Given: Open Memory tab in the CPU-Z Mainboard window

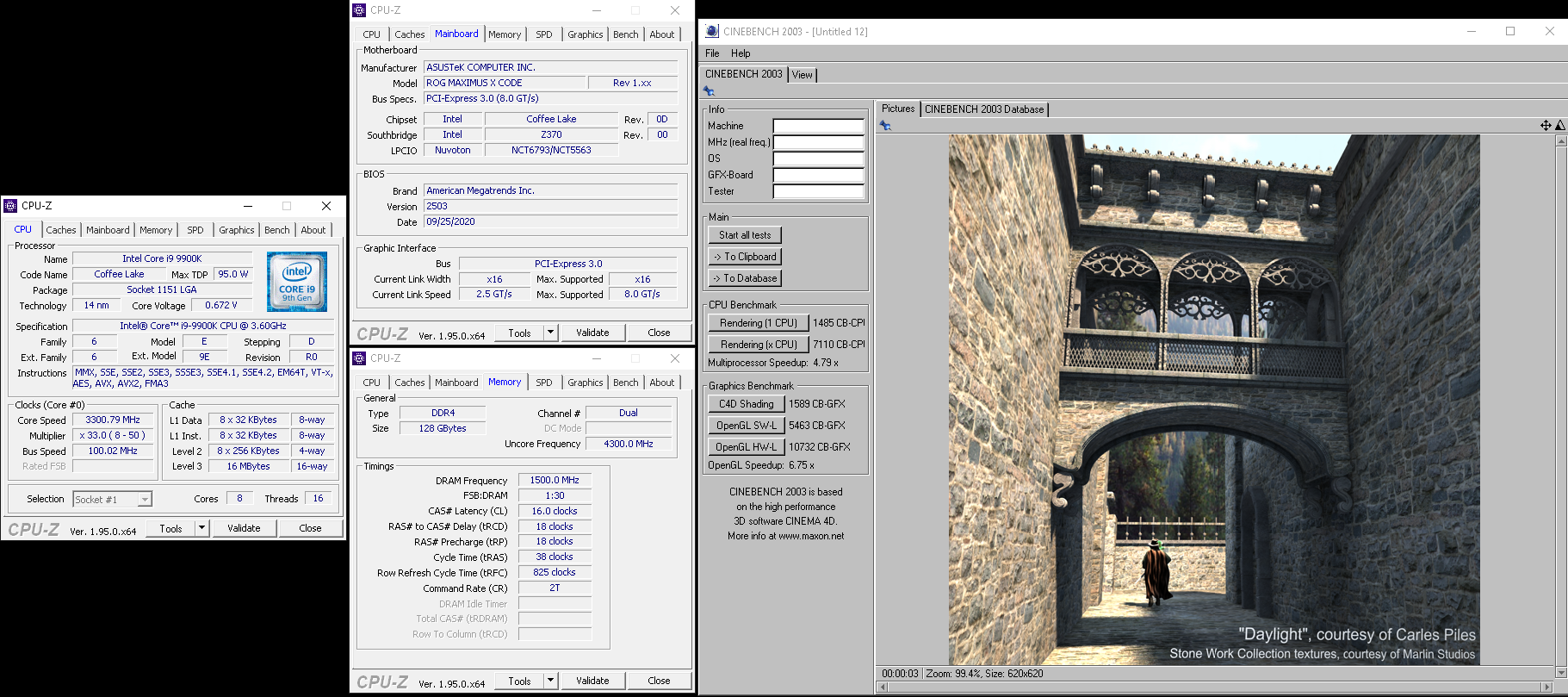Looking at the screenshot, I should (x=505, y=34).
